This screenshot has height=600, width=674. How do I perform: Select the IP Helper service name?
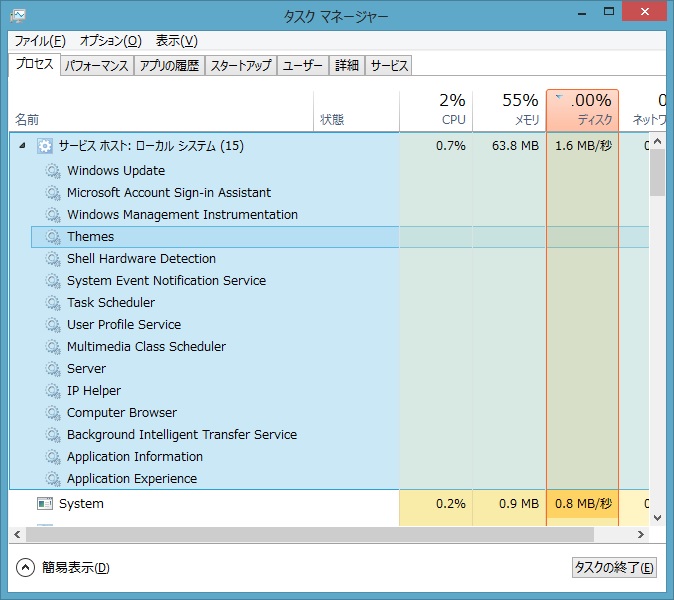point(94,391)
